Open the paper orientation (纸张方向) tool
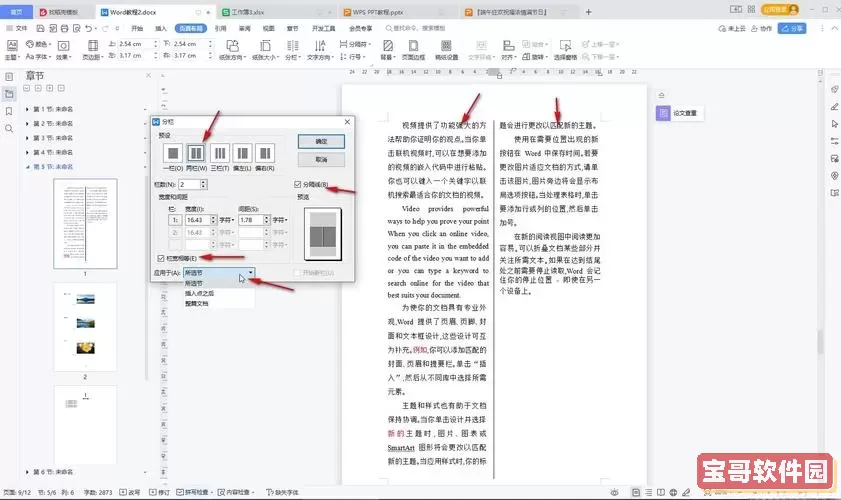This screenshot has height=500, width=841. click(x=232, y=49)
